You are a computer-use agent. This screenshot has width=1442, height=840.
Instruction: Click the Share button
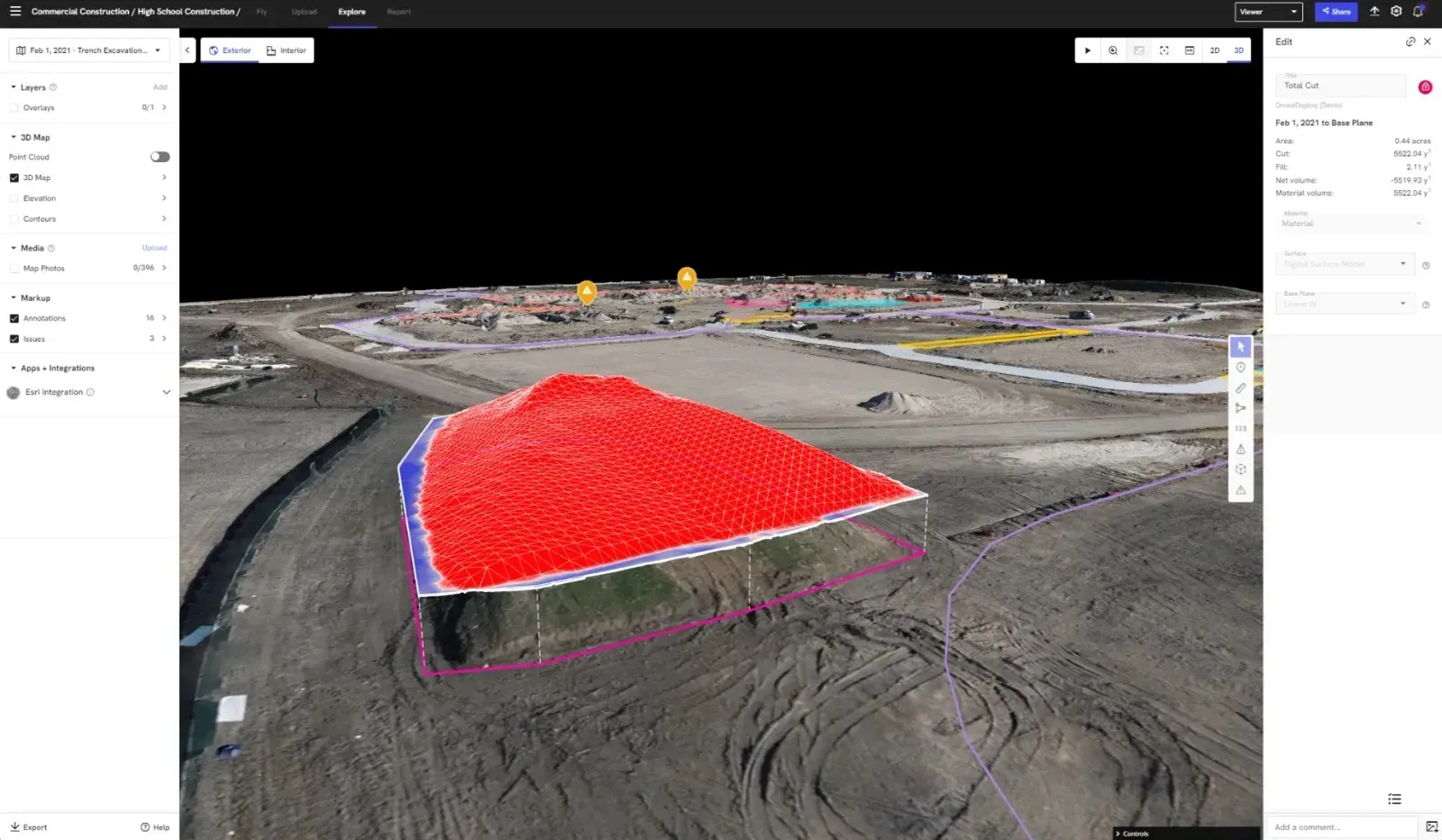(1336, 12)
